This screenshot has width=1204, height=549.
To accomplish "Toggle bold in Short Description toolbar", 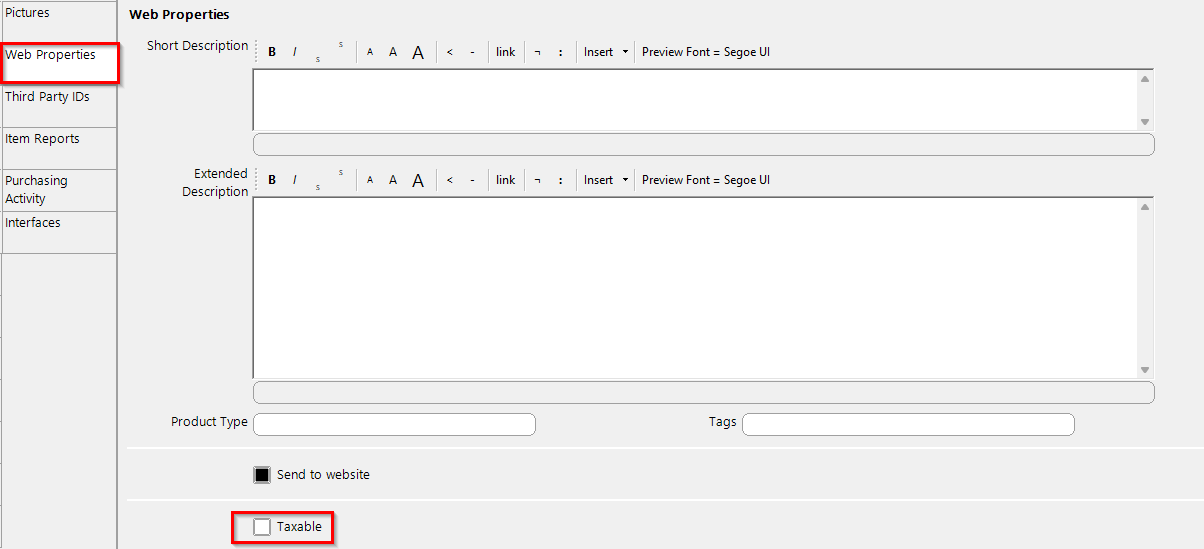I will click(x=272, y=52).
